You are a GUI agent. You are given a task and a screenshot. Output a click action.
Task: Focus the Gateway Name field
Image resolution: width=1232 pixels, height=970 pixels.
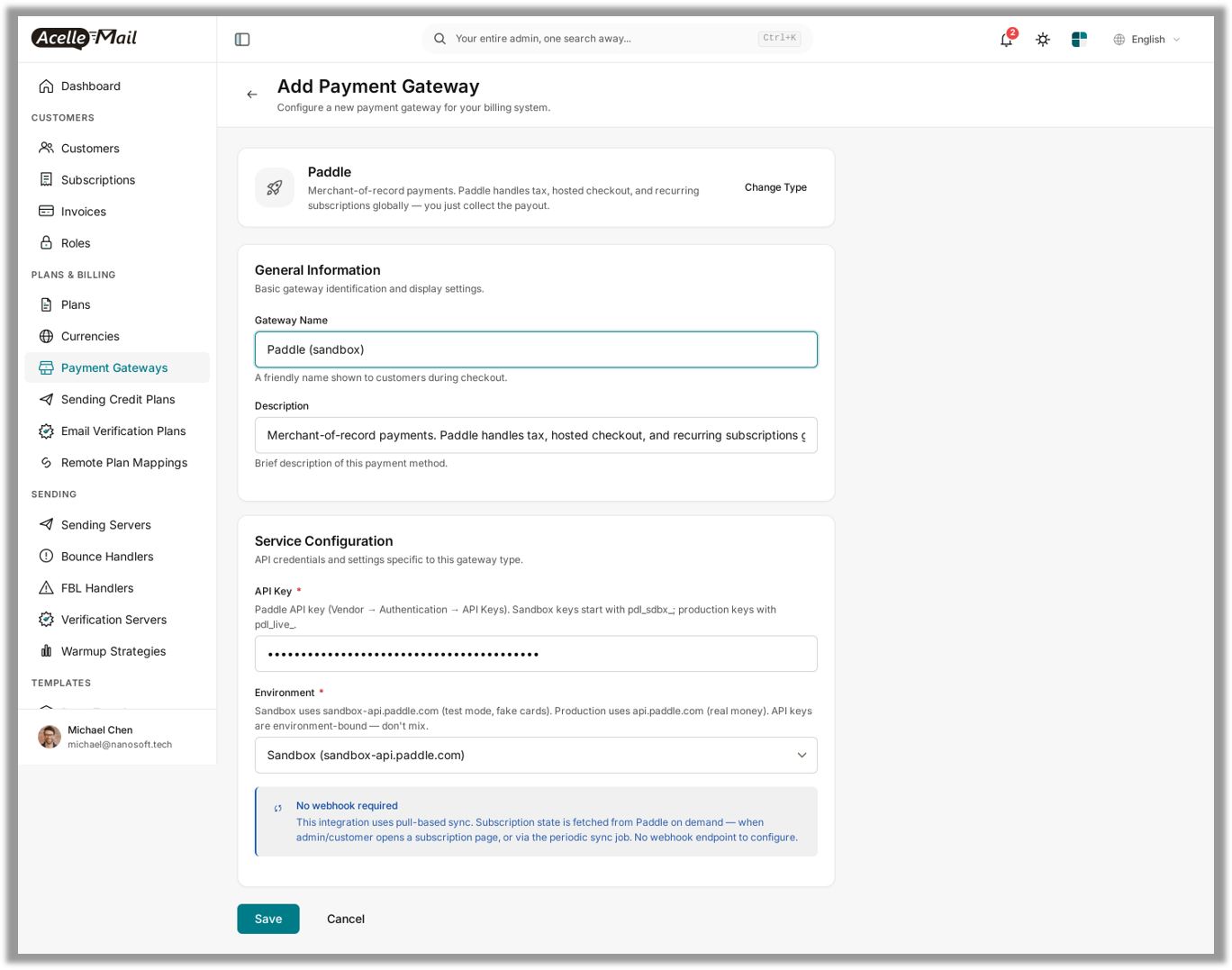(x=536, y=349)
